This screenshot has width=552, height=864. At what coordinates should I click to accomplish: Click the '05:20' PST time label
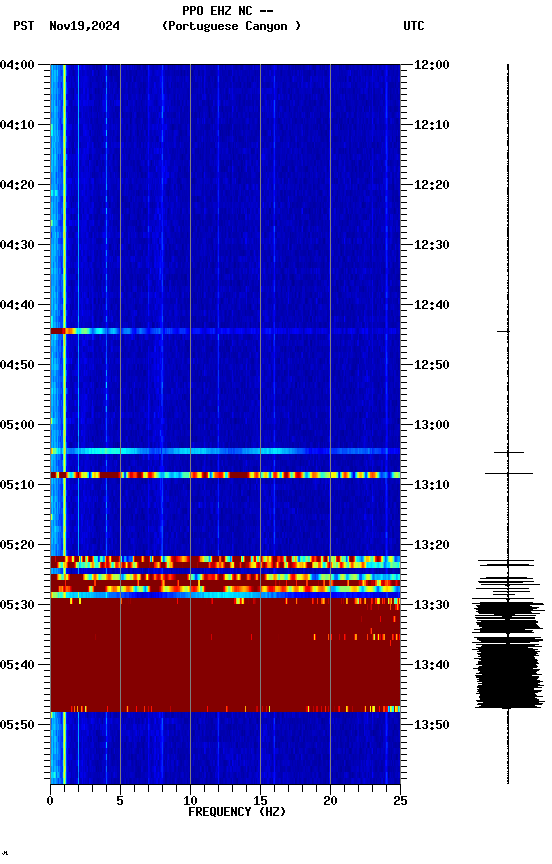click(17, 545)
